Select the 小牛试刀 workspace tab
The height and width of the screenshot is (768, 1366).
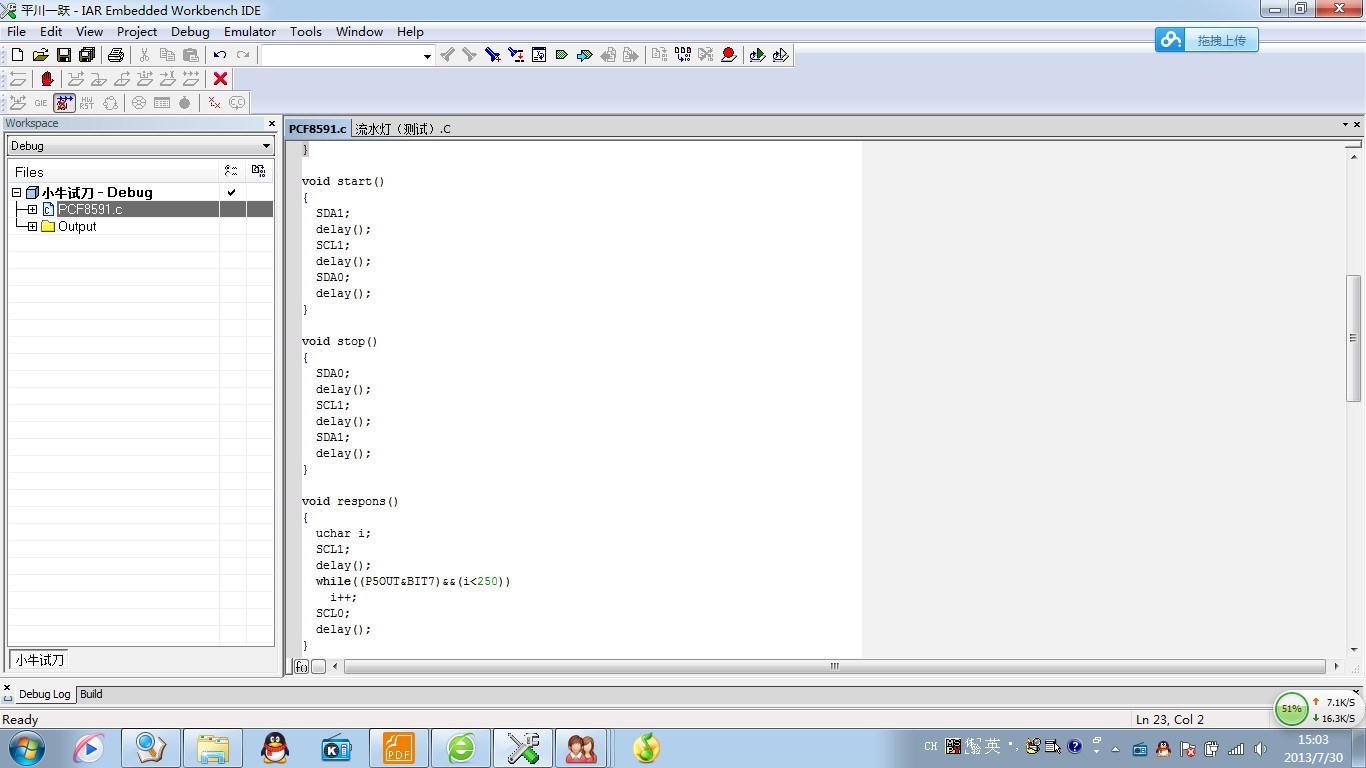pyautogui.click(x=39, y=660)
